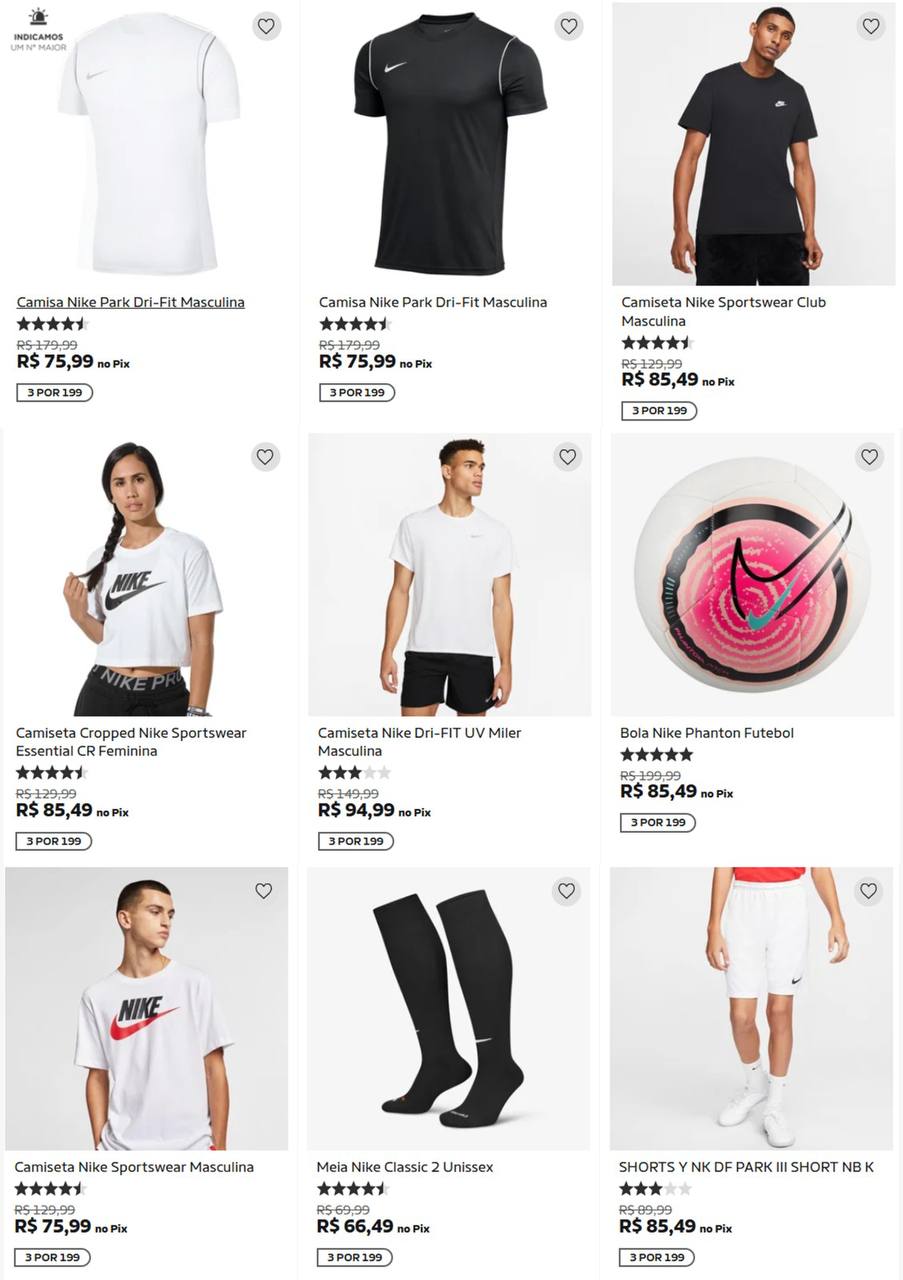Add Meia Nike Classic 2 to wishlist
Image resolution: width=903 pixels, height=1280 pixels.
pyautogui.click(x=567, y=891)
